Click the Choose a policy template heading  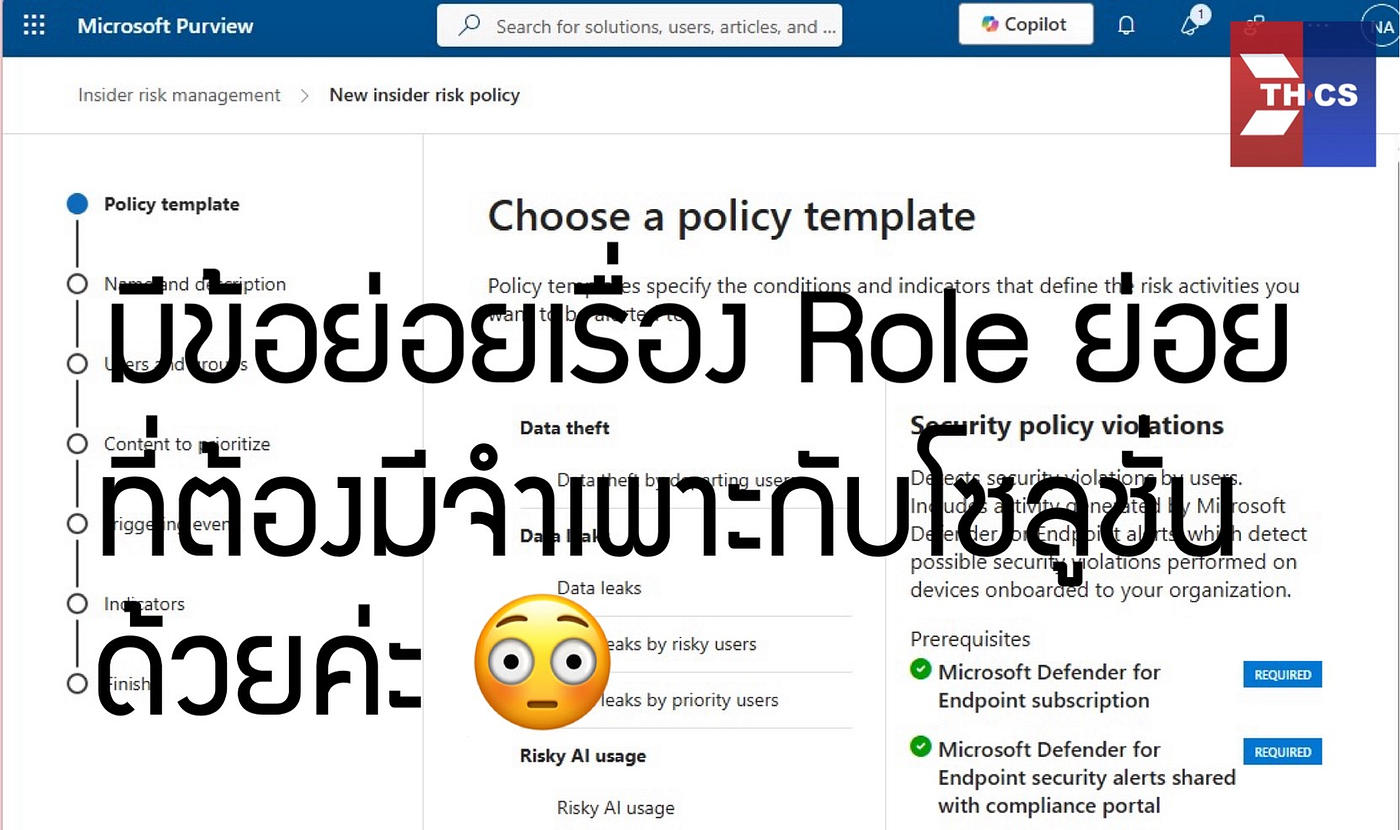(731, 216)
